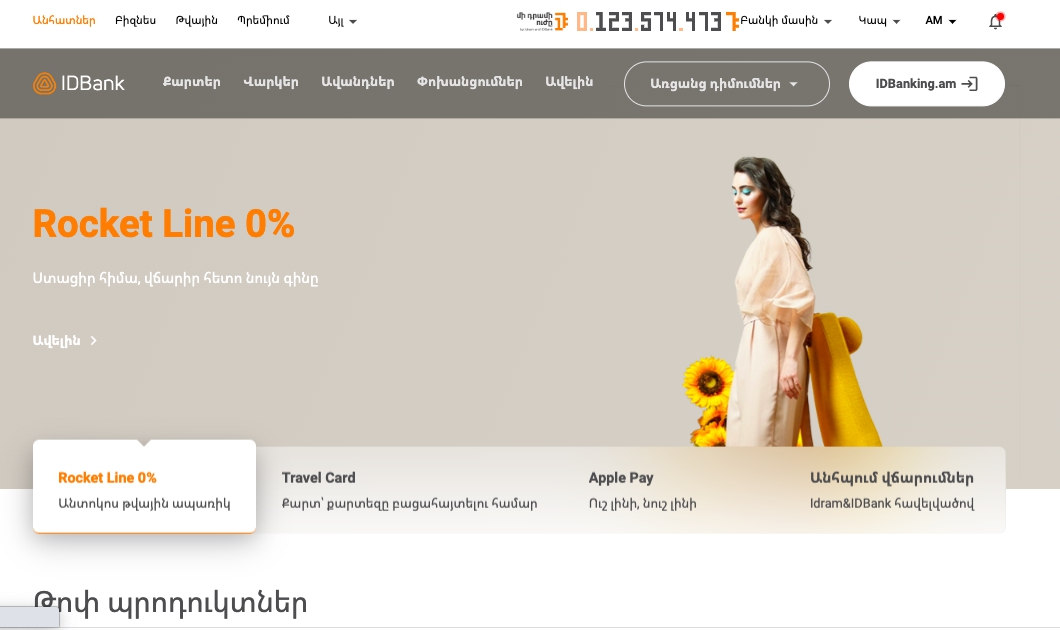Viewport: 1060px width, 630px height.
Task: Expand the Այլ dropdown
Action: point(342,21)
